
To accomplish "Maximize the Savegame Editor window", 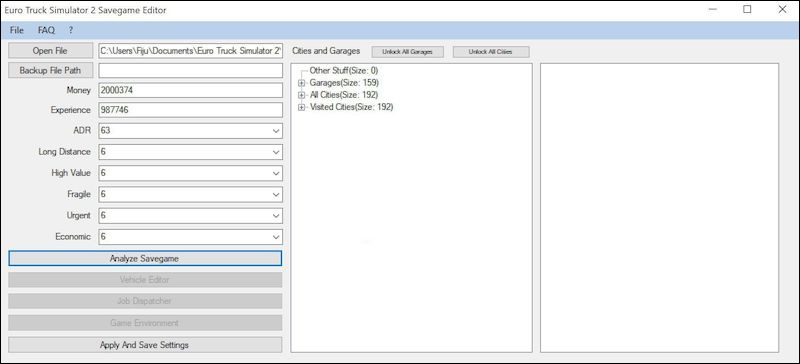I will [x=747, y=10].
